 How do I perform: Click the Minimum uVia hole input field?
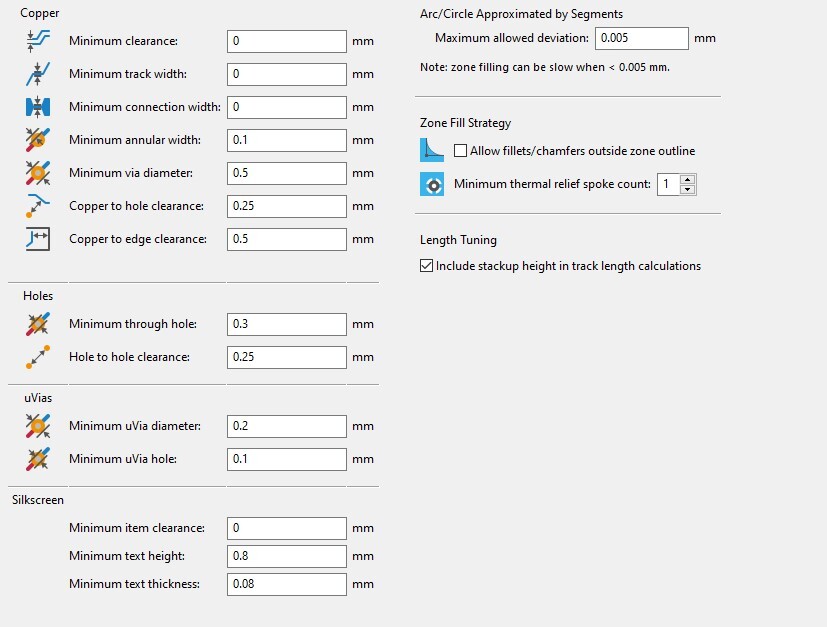pyautogui.click(x=287, y=459)
